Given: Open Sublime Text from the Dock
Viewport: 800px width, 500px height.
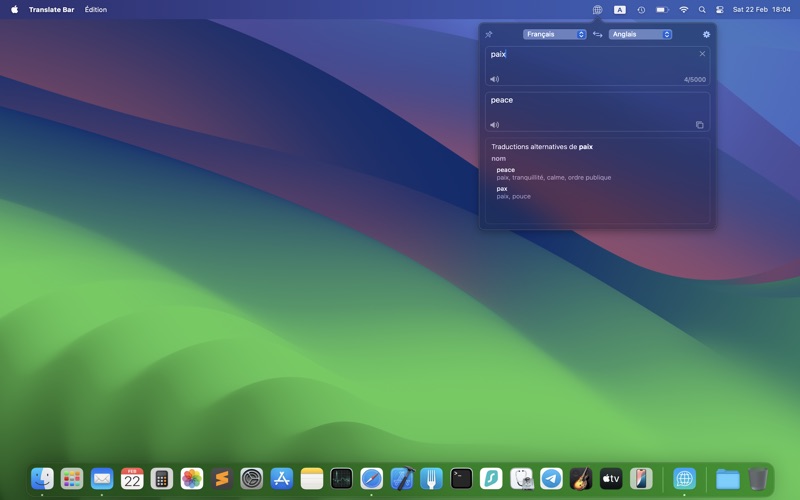Looking at the screenshot, I should 222,479.
